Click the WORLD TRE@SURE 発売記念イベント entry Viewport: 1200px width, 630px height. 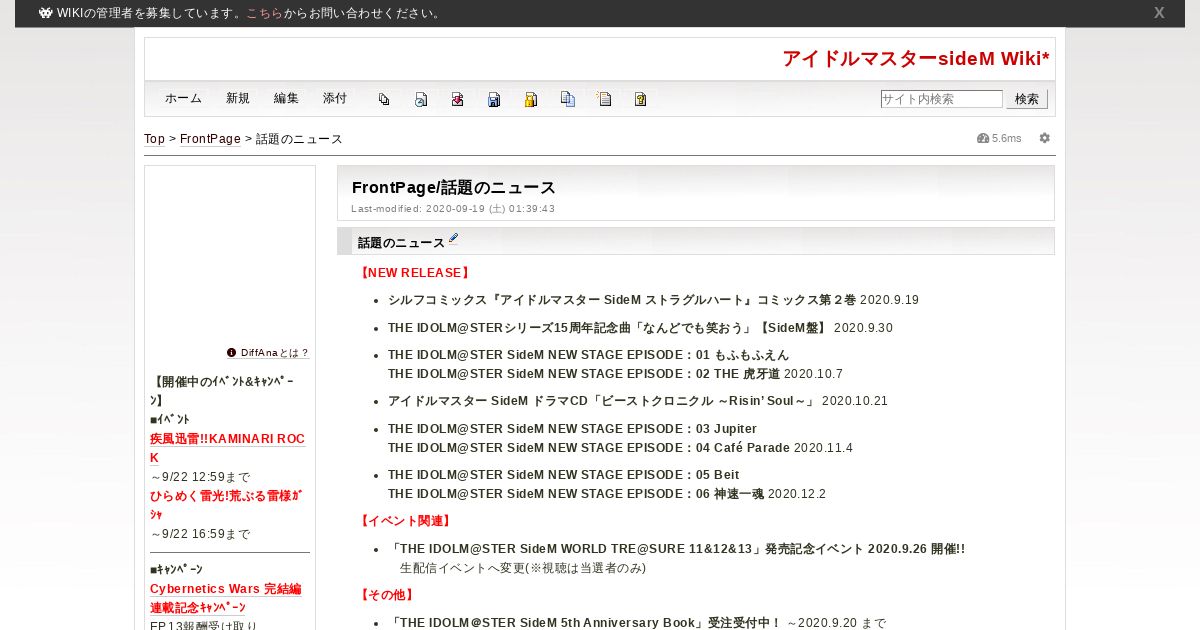pyautogui.click(x=677, y=549)
